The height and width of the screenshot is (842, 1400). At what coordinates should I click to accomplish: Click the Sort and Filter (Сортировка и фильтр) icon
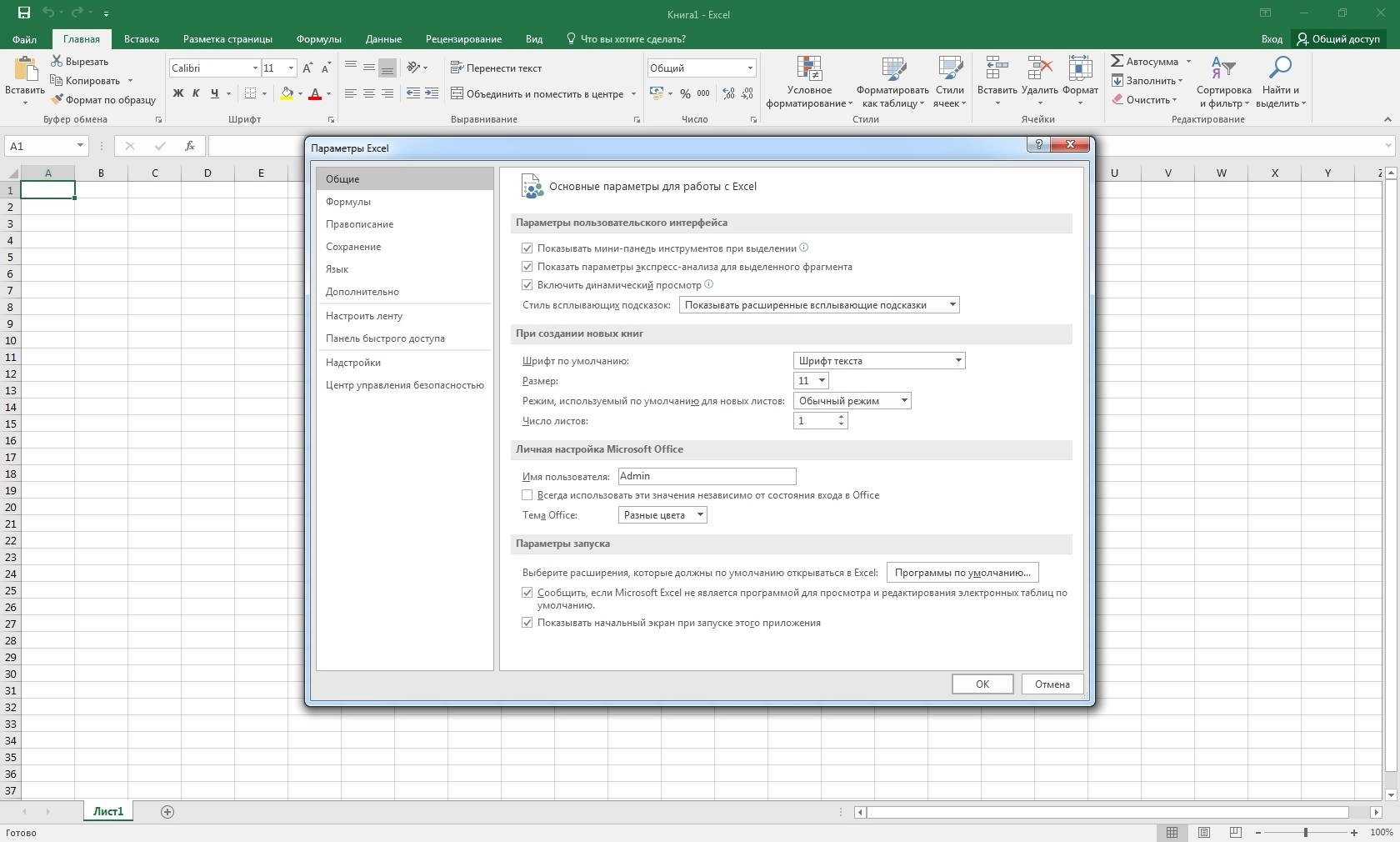(x=1223, y=68)
